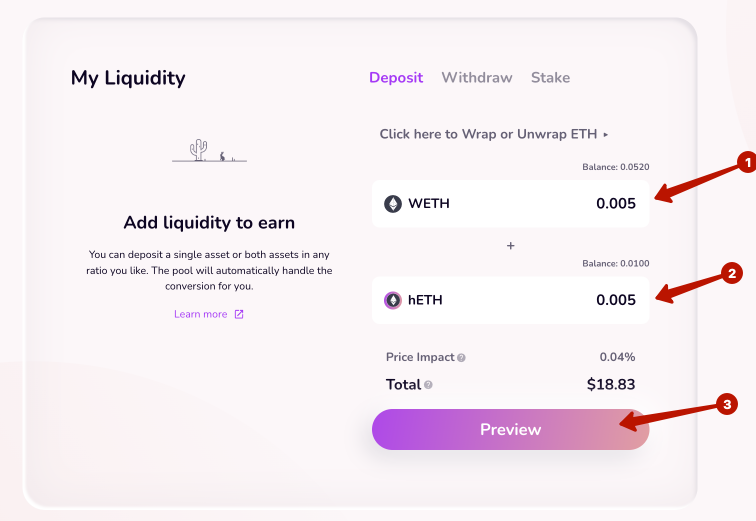Click the Price Impact help icon
The height and width of the screenshot is (521, 756).
click(461, 358)
